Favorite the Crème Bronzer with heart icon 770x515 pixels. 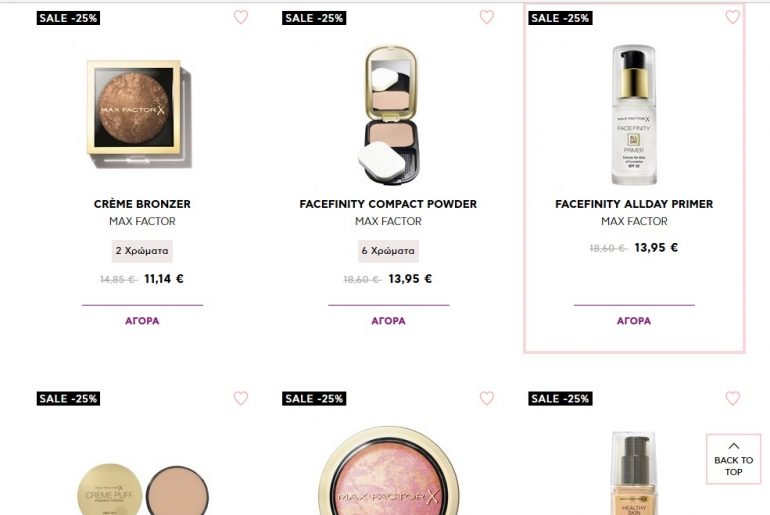pyautogui.click(x=241, y=17)
